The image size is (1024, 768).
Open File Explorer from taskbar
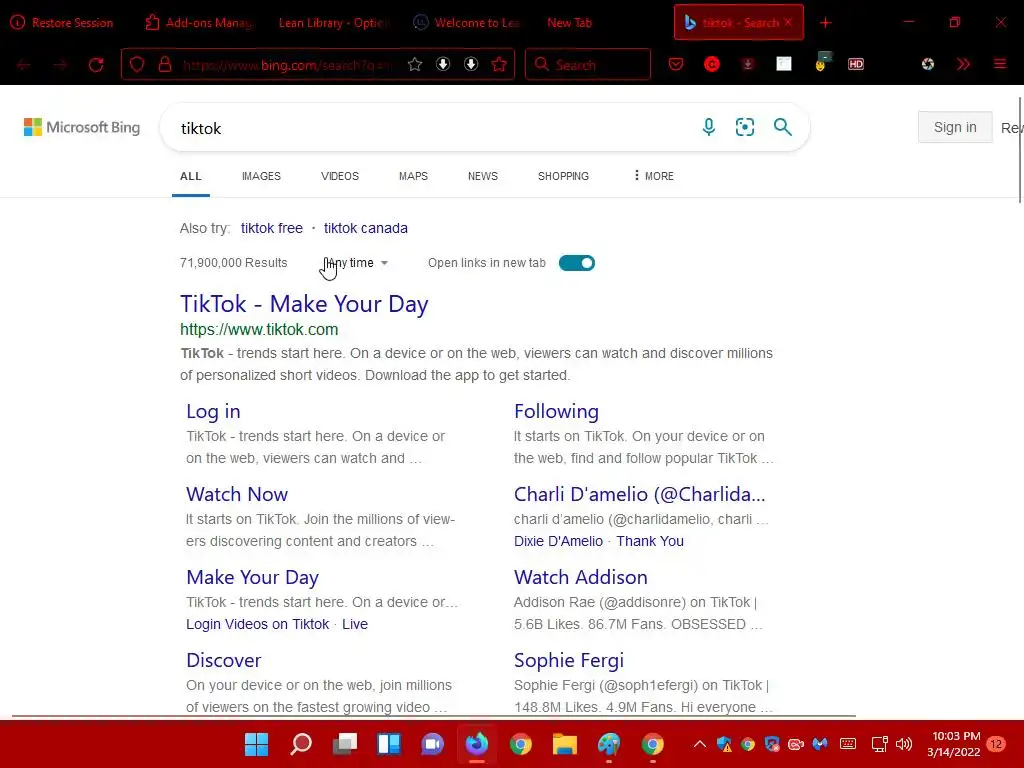coord(565,744)
